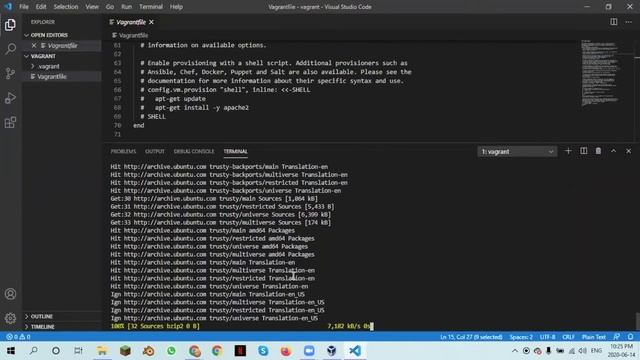Kill terminal with trash icon

pyautogui.click(x=598, y=151)
